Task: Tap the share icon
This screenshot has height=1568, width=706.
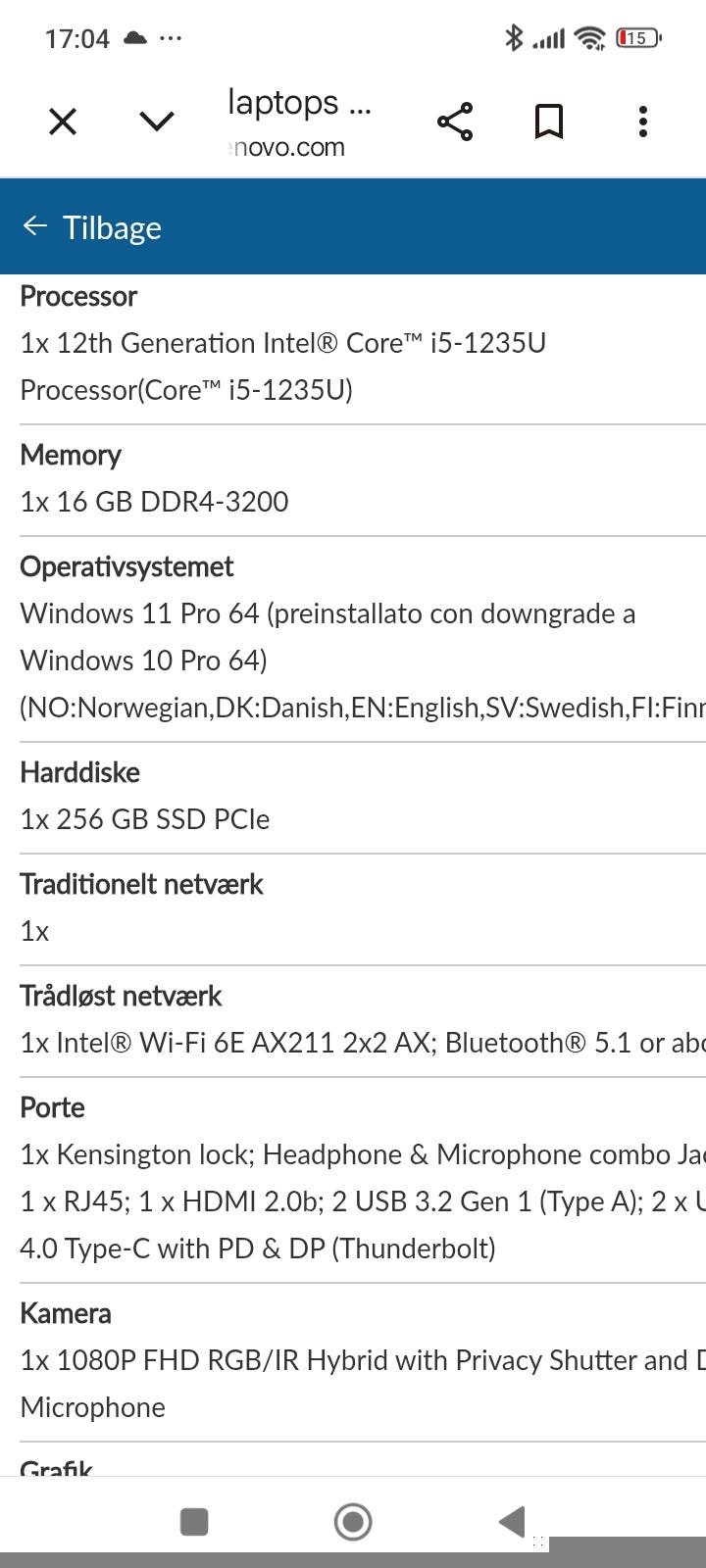Action: click(455, 122)
